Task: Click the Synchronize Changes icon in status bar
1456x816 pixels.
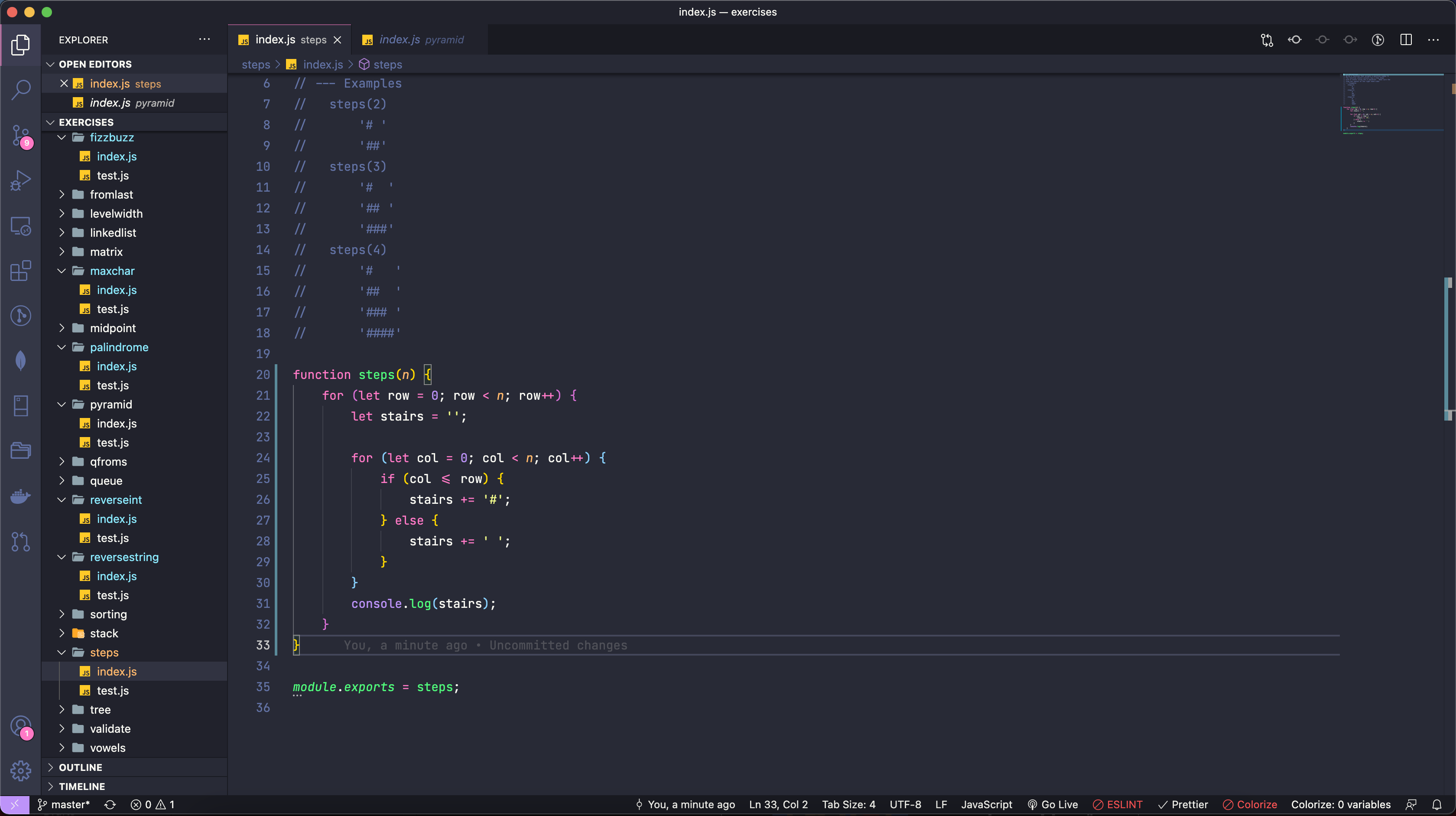Action: [x=110, y=805]
